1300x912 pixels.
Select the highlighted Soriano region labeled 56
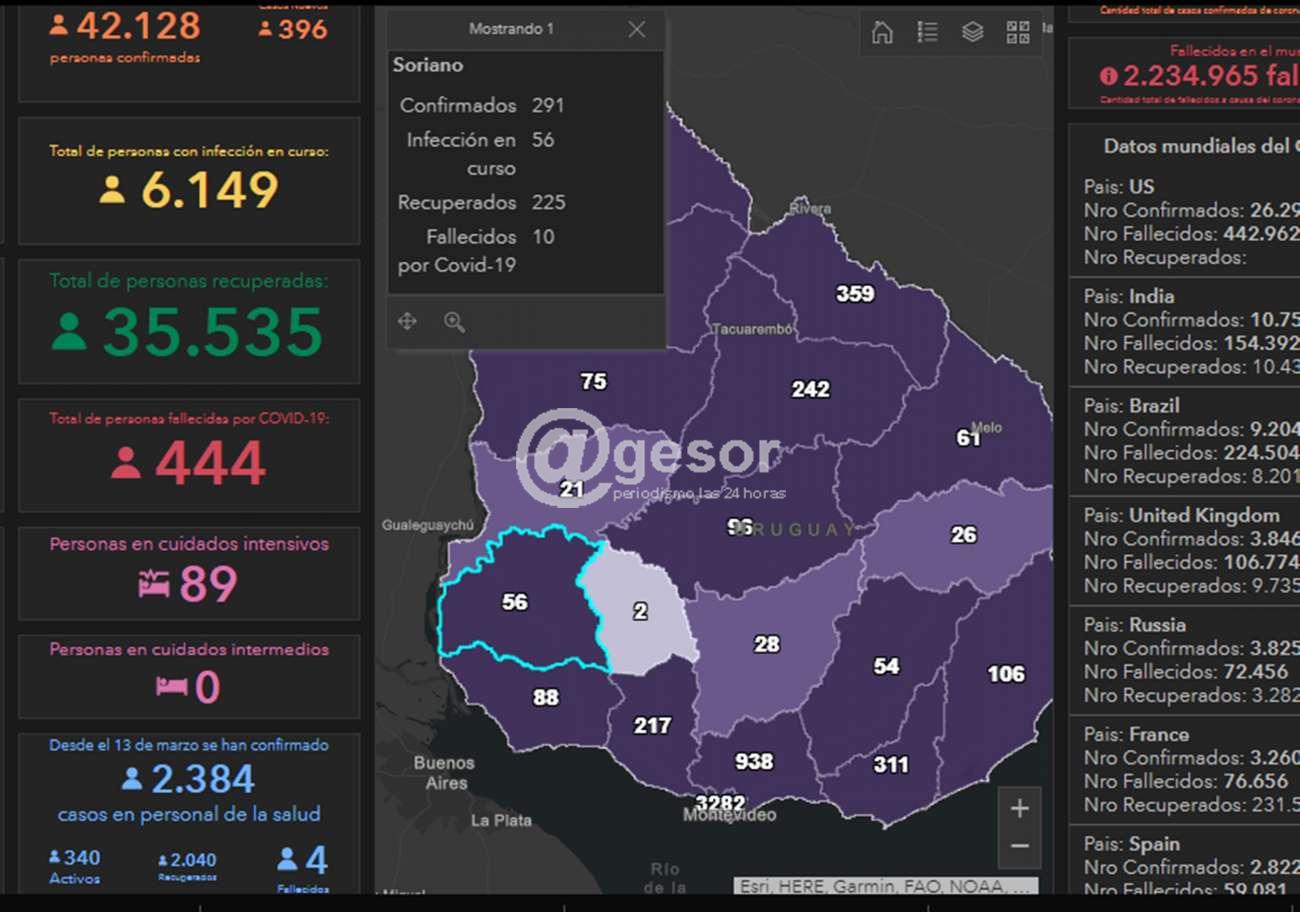click(x=515, y=602)
